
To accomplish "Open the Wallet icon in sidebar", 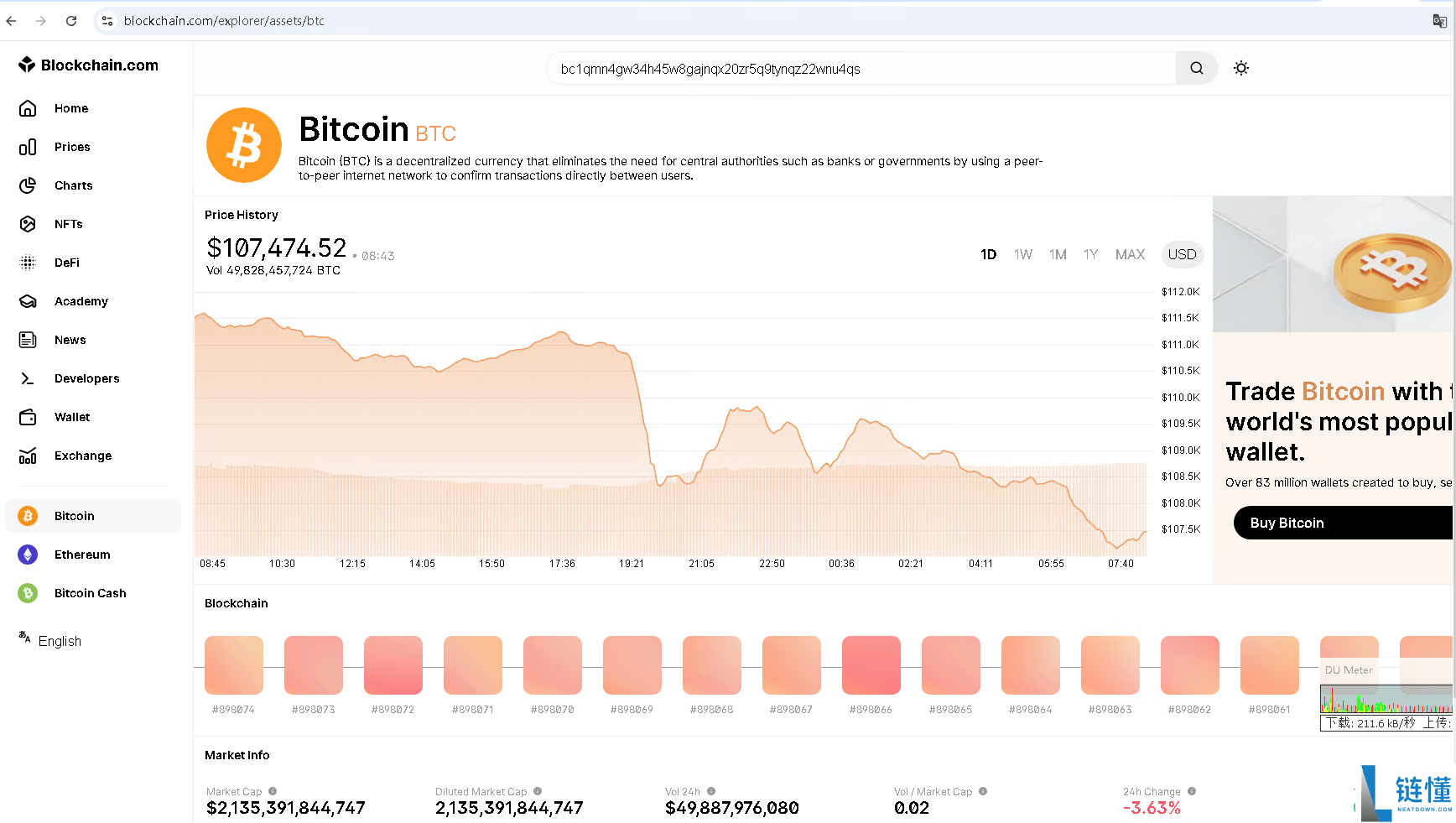I will (x=28, y=417).
